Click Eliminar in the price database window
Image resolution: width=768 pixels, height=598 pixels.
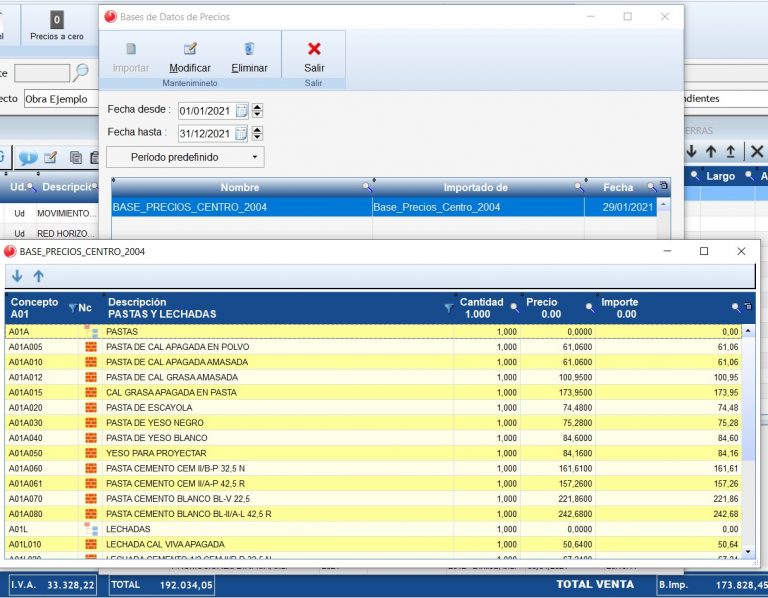249,57
